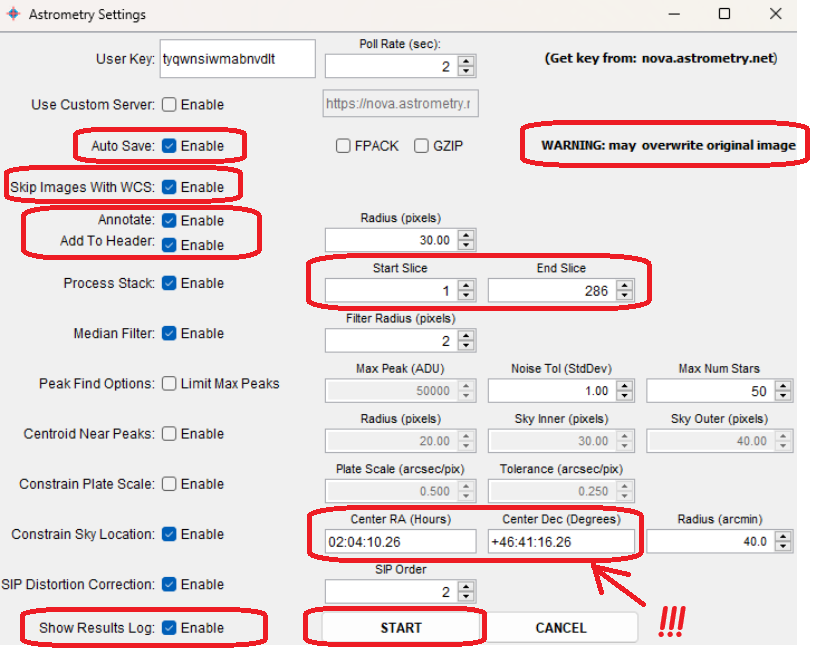The width and height of the screenshot is (814, 648).
Task: Decrease SIP Order with down arrow
Action: tap(466, 597)
